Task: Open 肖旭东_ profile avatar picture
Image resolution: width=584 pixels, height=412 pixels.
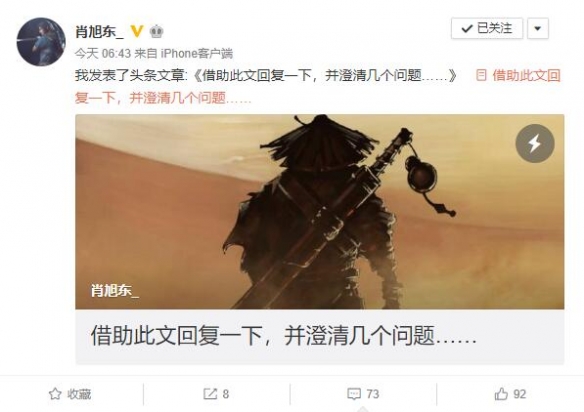Action: [41, 41]
